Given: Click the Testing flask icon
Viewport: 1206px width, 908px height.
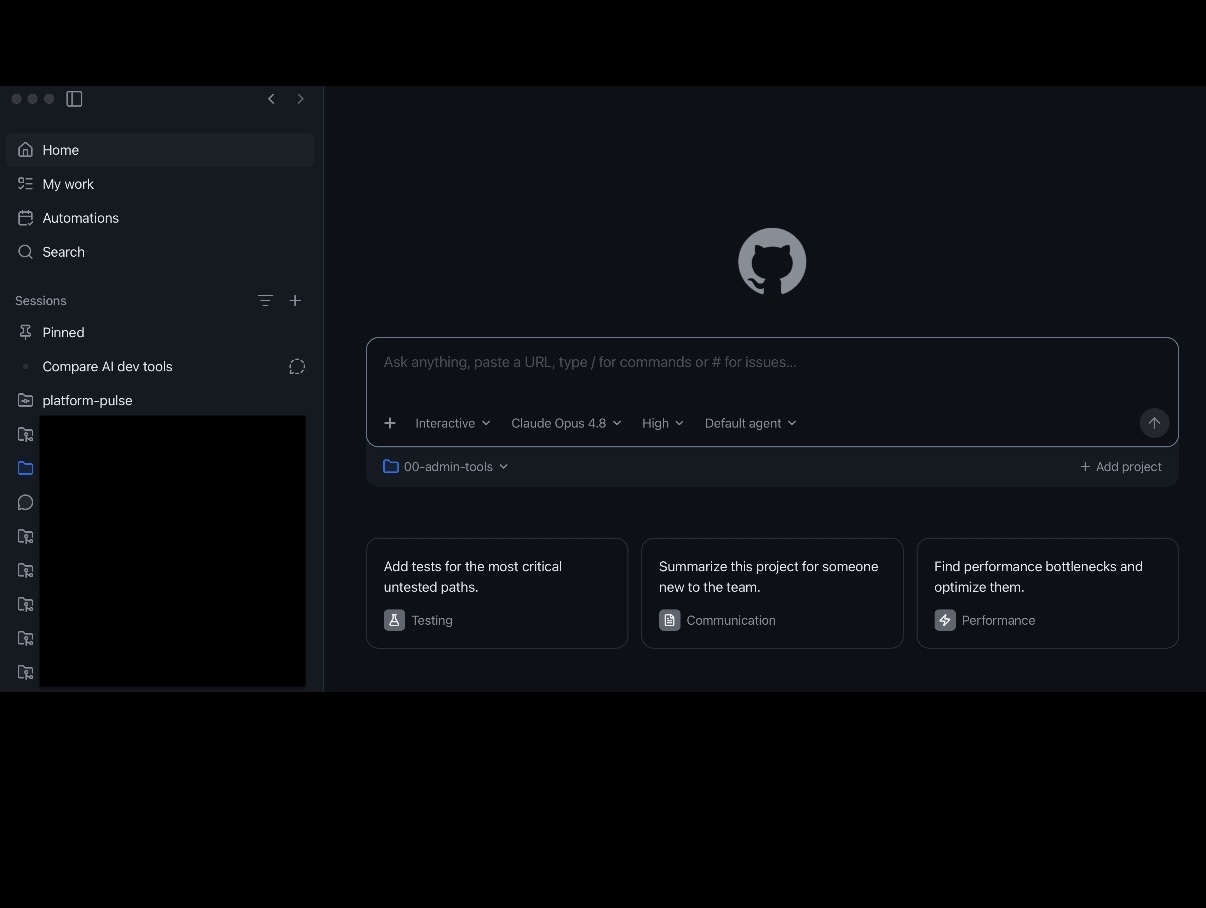Looking at the screenshot, I should (394, 620).
